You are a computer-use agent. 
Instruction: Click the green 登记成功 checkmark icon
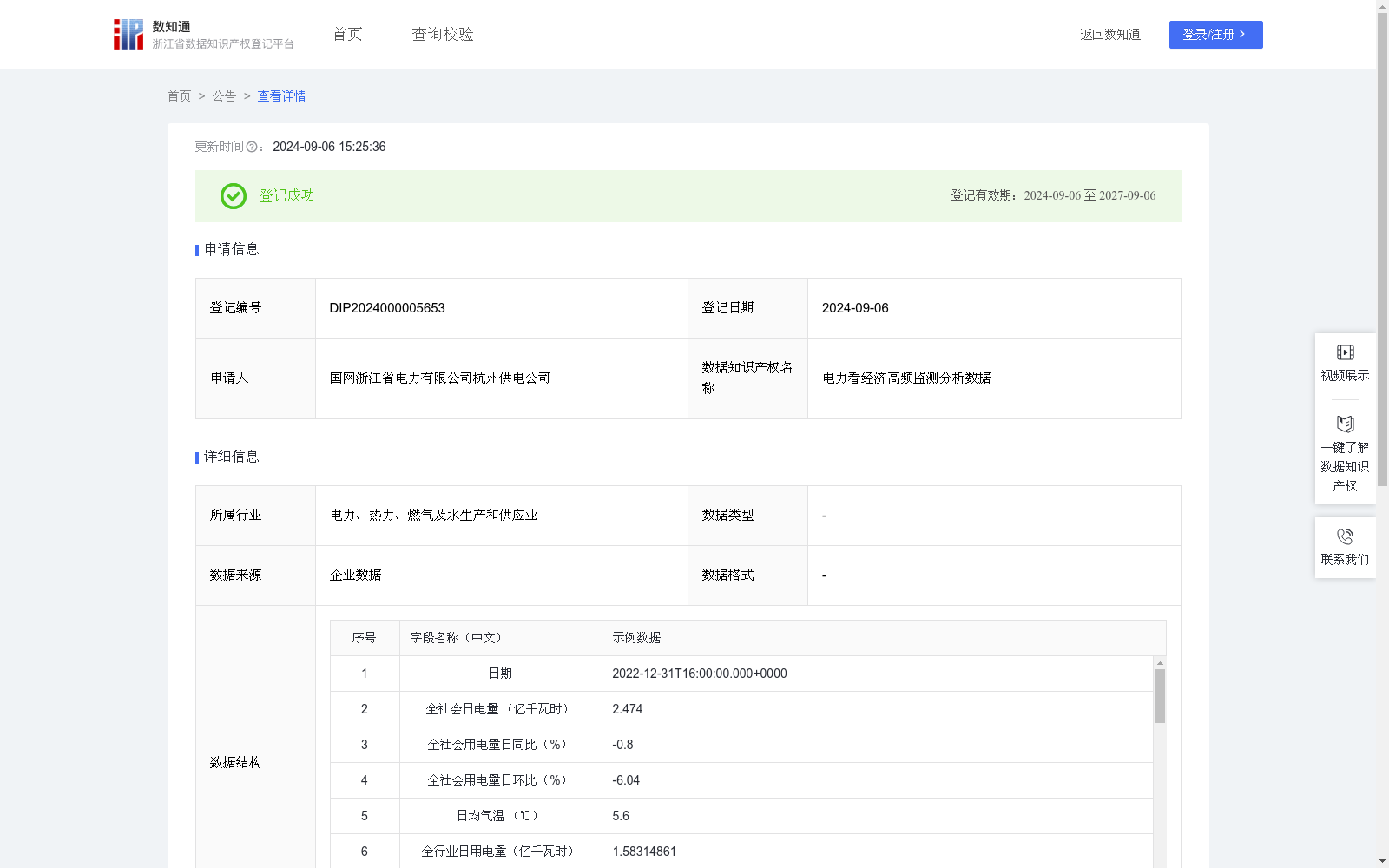point(234,196)
